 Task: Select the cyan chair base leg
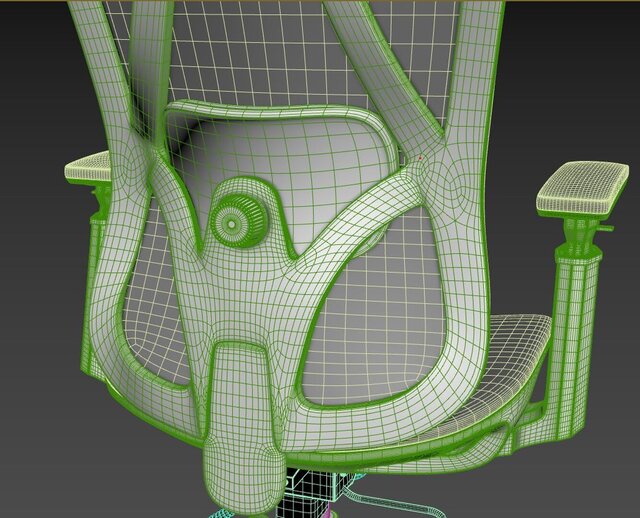point(394,503)
